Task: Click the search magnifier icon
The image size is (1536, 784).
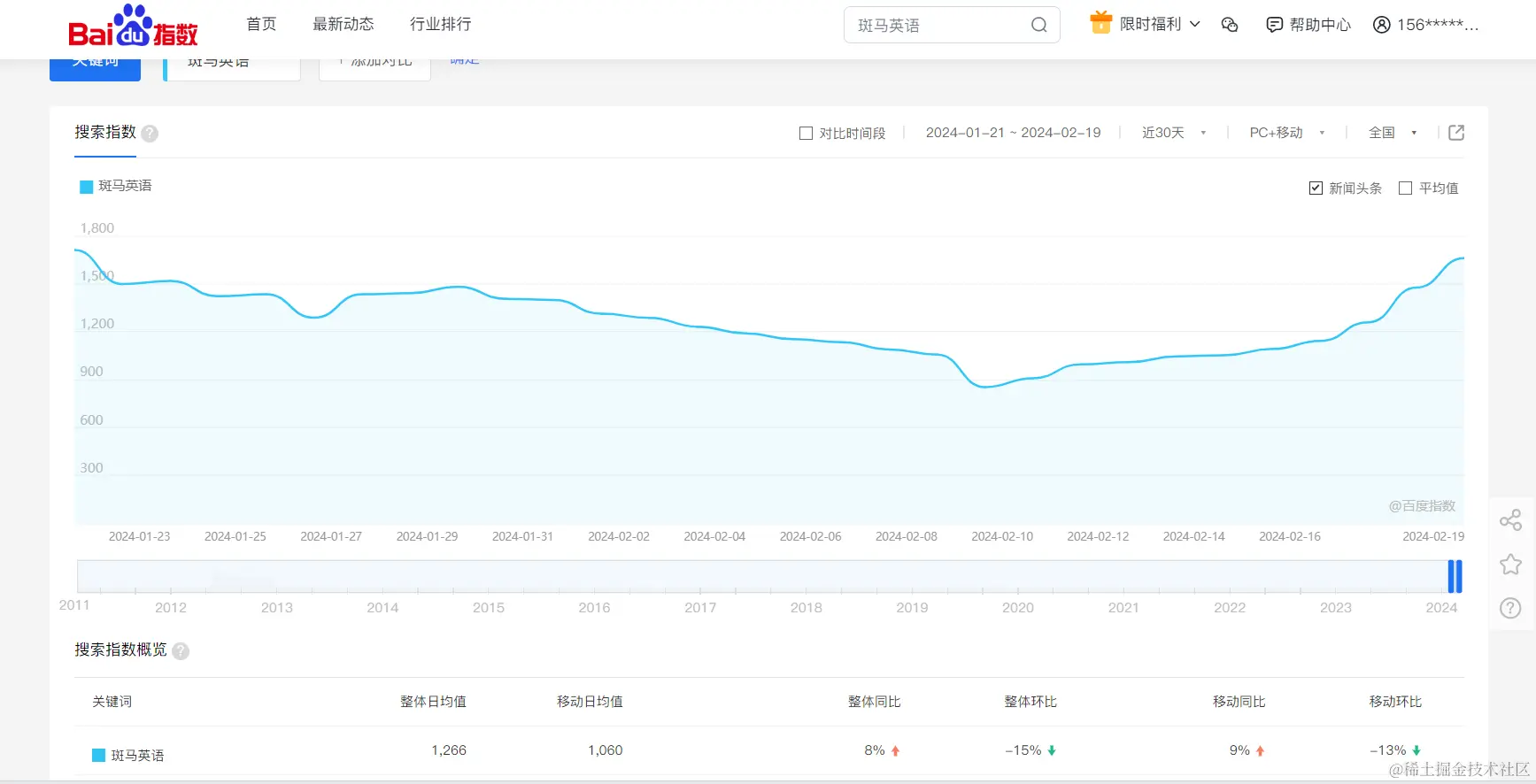Action: pyautogui.click(x=1039, y=25)
